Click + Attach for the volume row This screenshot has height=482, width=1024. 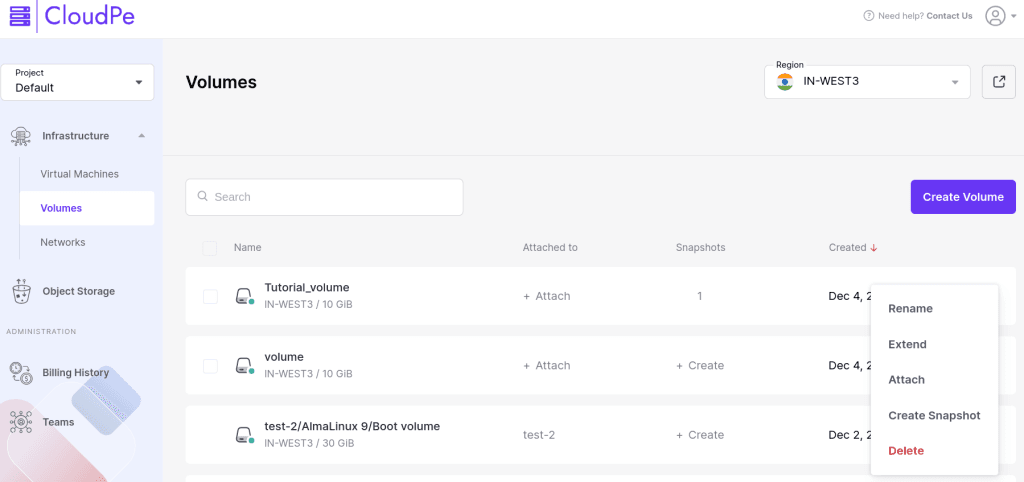click(x=547, y=366)
